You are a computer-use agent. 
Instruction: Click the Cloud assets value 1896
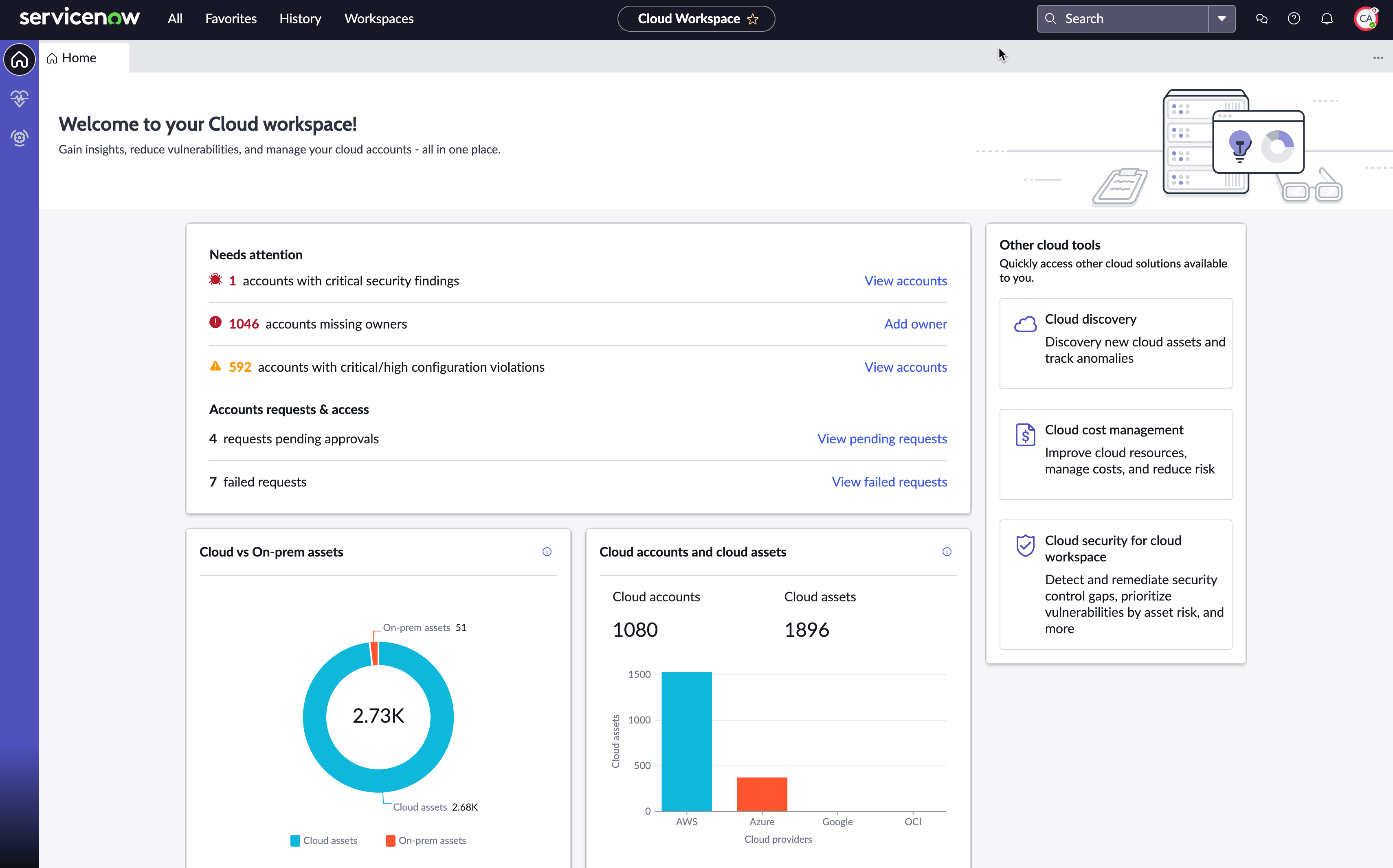[x=807, y=630]
